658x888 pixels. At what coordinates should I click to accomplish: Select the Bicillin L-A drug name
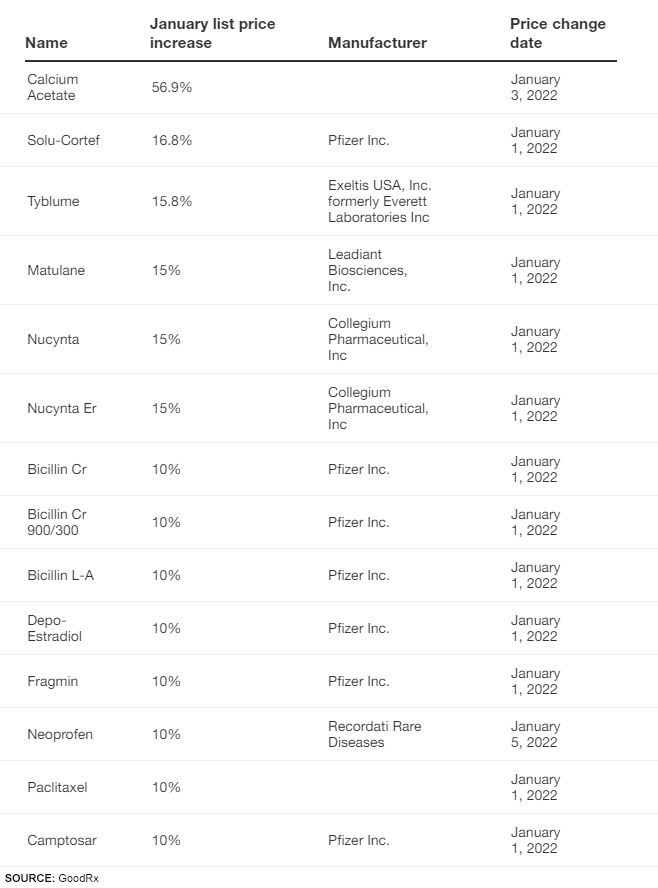[62, 575]
